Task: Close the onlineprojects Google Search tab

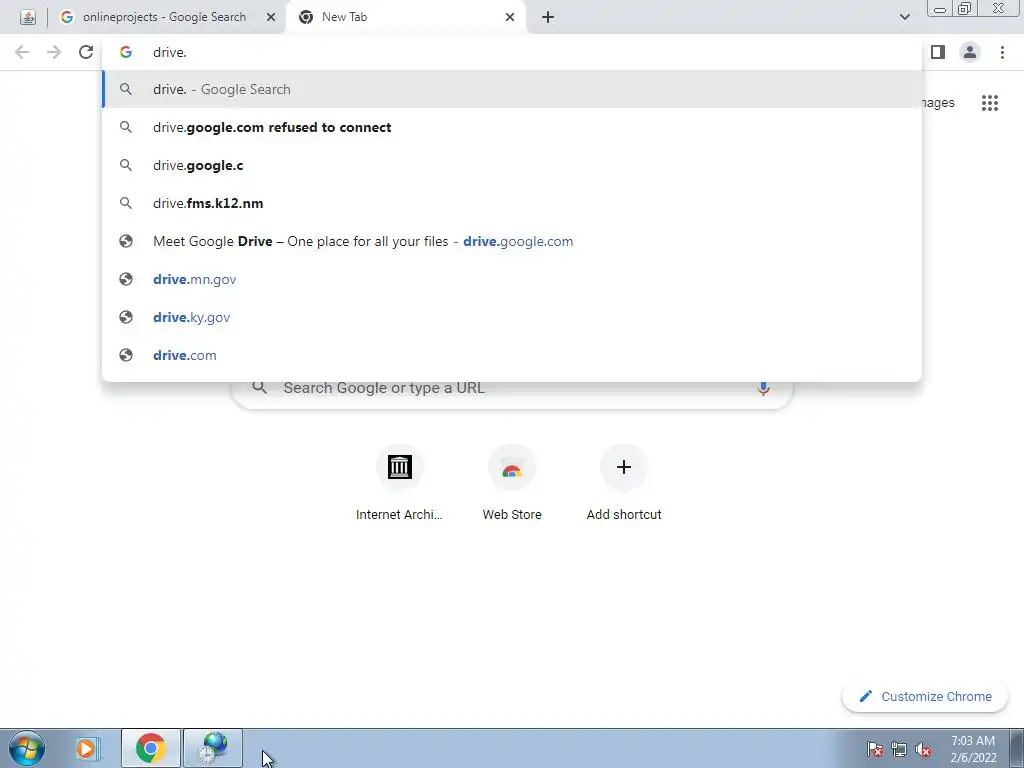Action: [x=270, y=17]
